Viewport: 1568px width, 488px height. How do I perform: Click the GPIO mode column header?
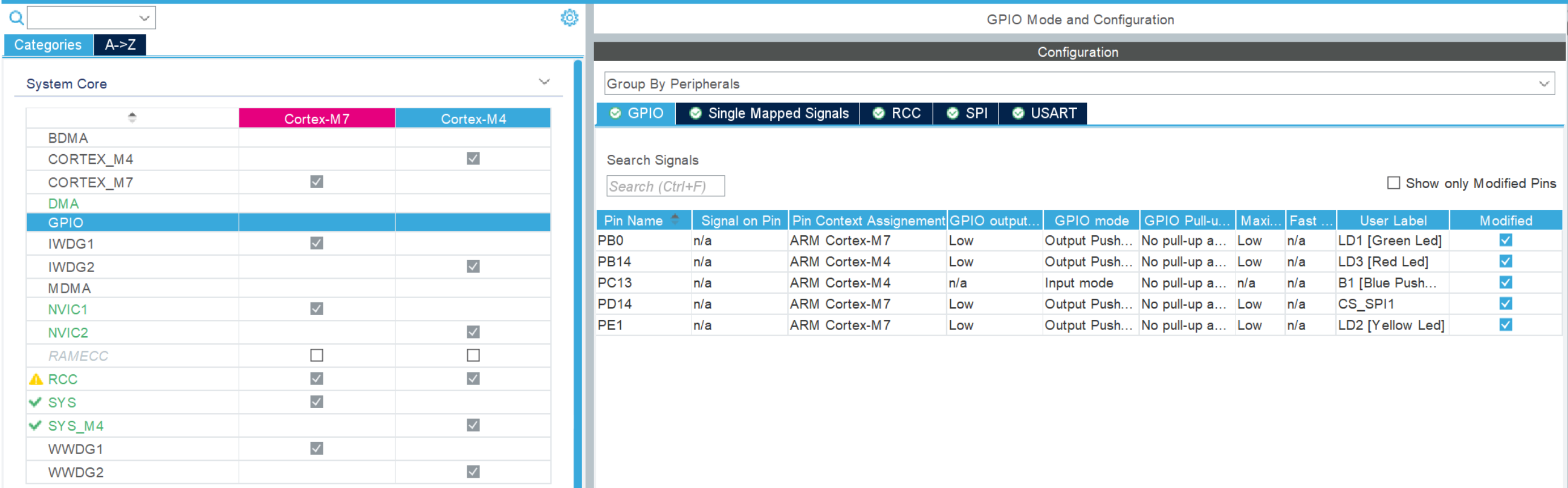1091,221
